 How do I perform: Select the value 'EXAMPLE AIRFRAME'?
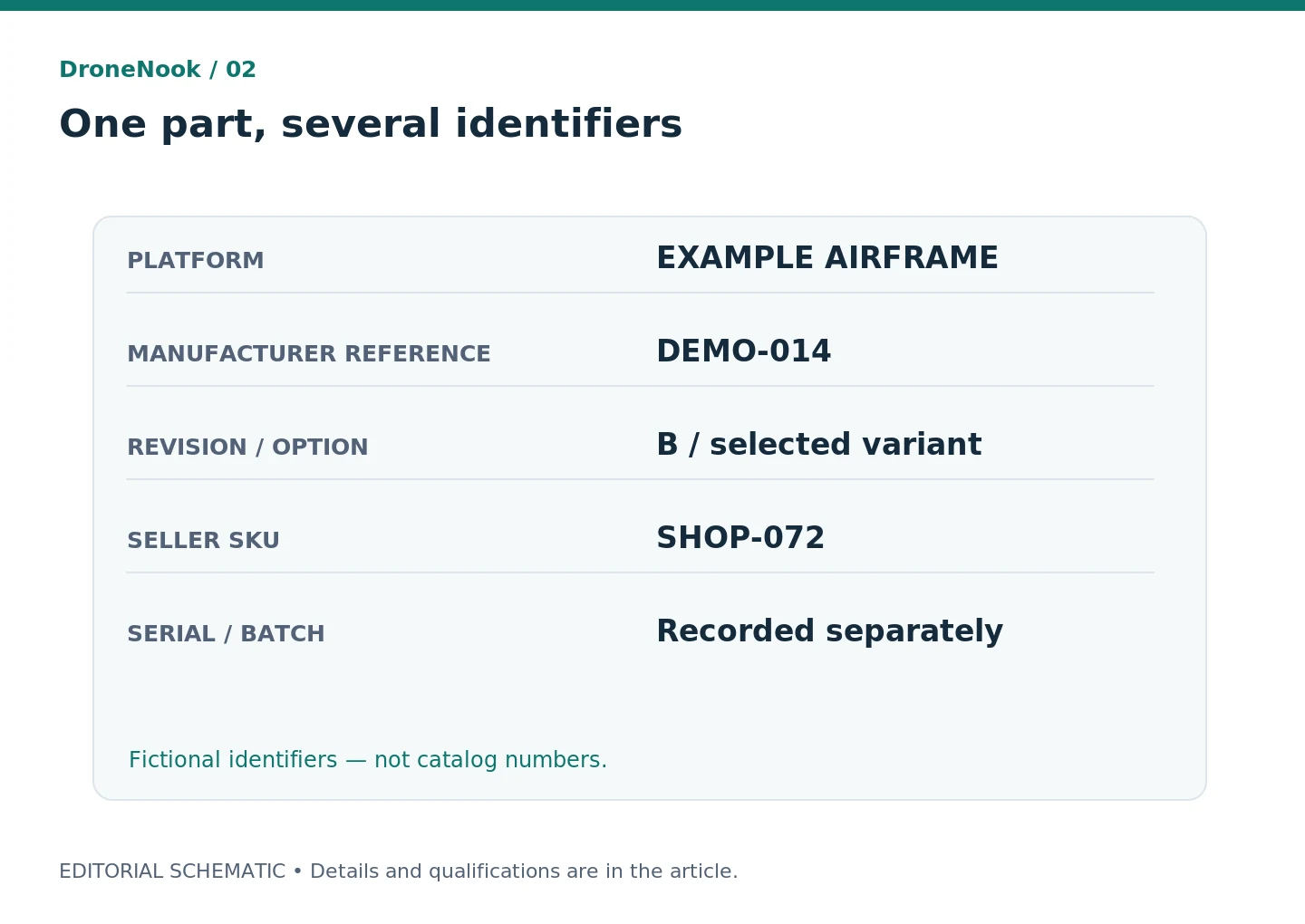click(x=827, y=258)
